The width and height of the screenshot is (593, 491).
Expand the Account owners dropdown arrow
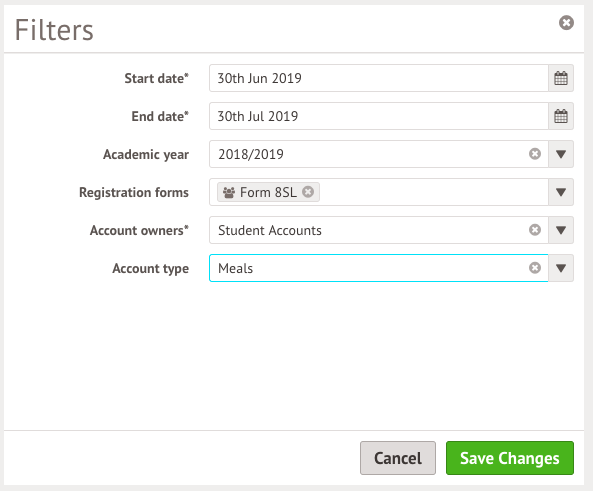(561, 230)
